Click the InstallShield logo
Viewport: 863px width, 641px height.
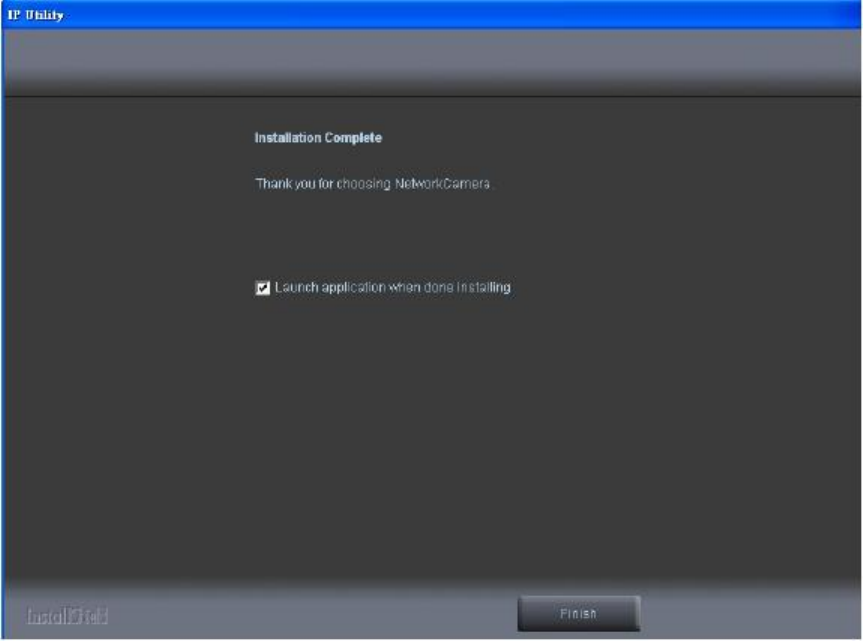point(67,616)
